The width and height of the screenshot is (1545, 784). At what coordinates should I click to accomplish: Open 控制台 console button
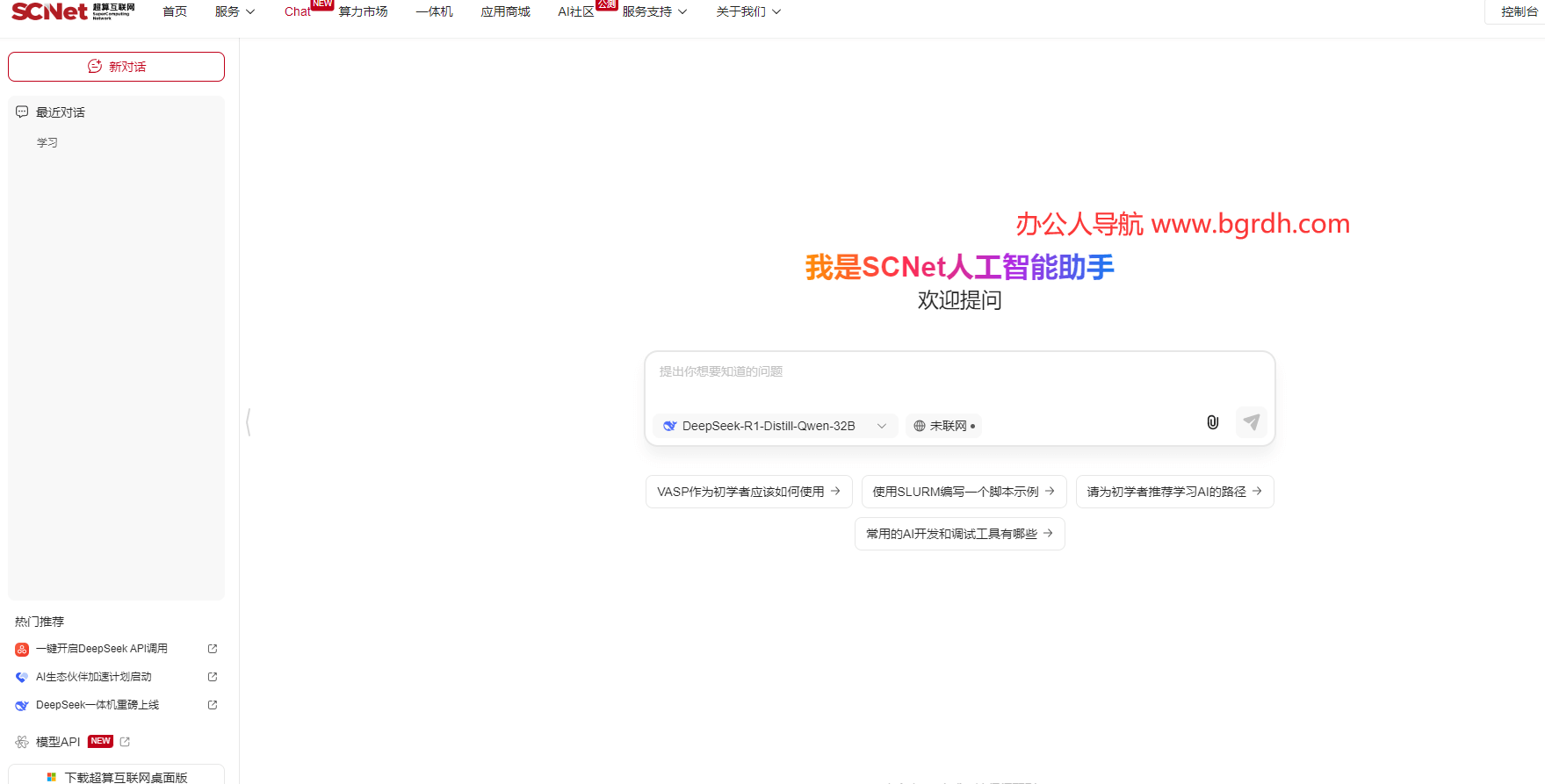coord(1519,11)
